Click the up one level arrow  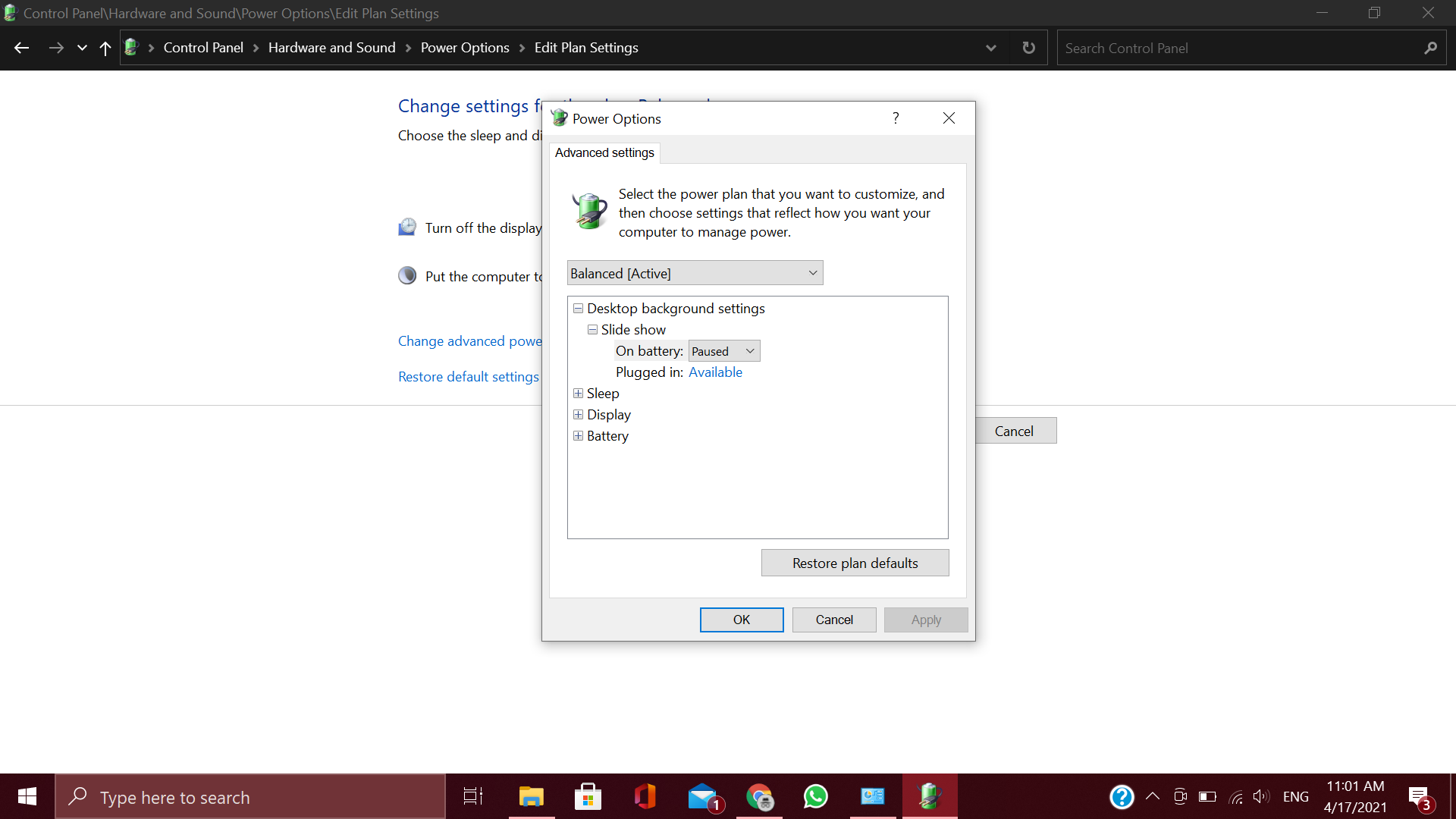click(105, 47)
